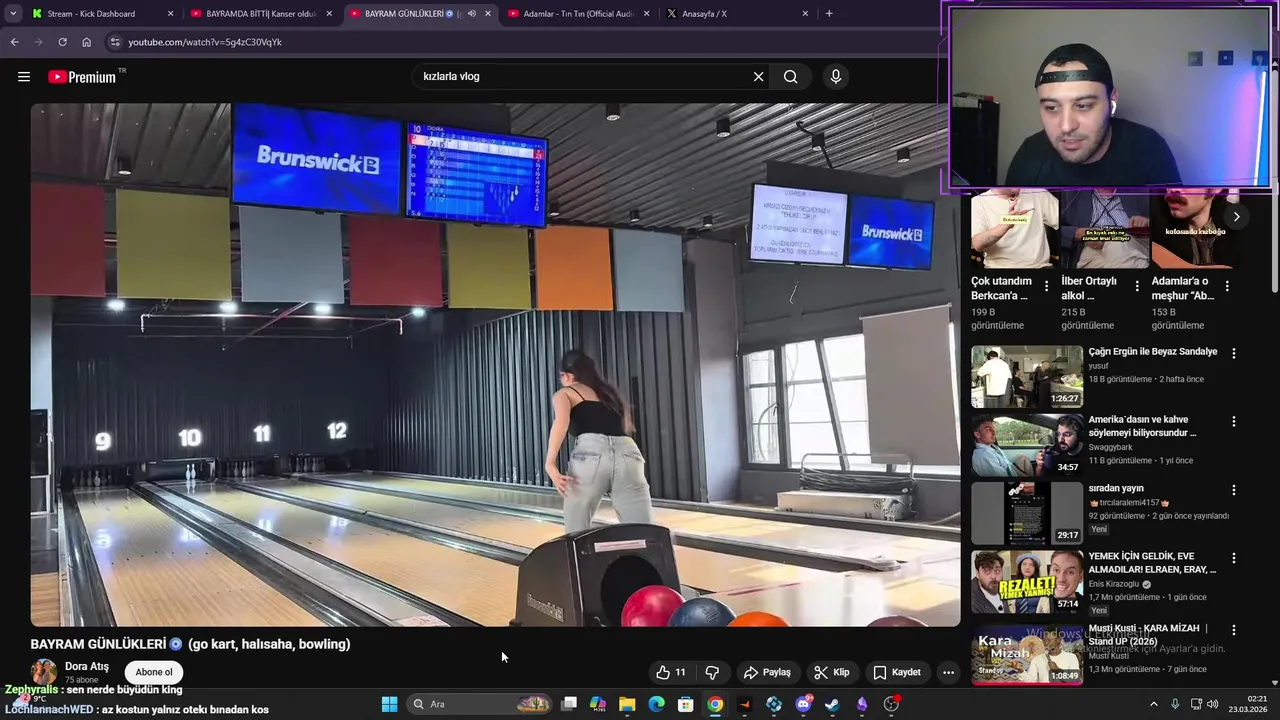Close the Stream - Kick Dashboard tab
This screenshot has height=720, width=1280.
pos(170,14)
